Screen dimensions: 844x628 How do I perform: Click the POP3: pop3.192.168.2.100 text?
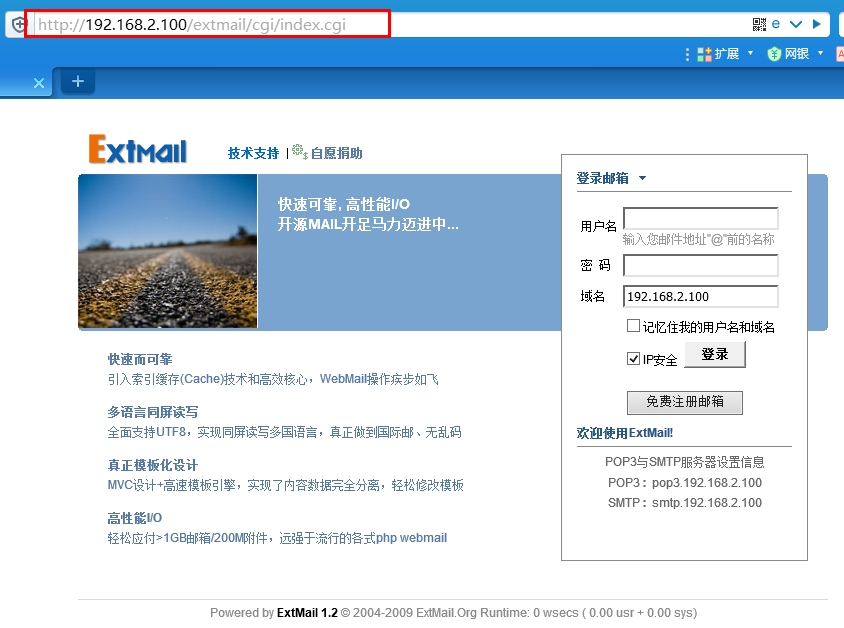click(x=685, y=483)
